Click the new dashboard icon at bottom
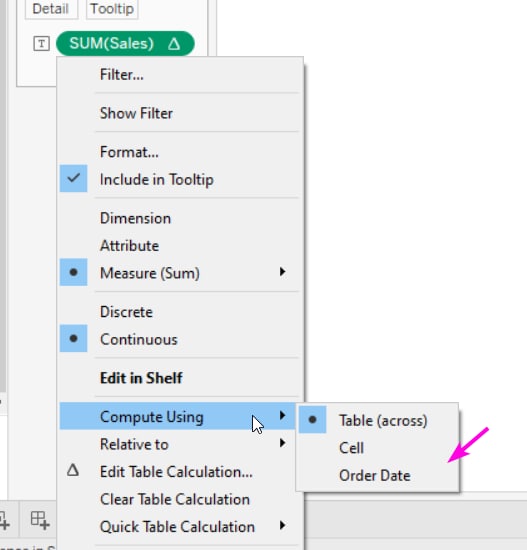Screen dimensions: 527x550 click(x=39, y=520)
